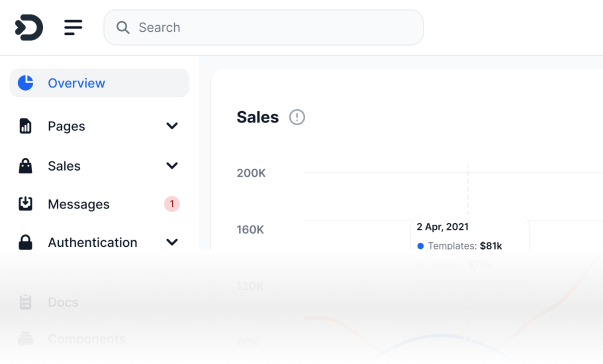
Task: Click the Authentication padlock icon
Action: tap(25, 242)
